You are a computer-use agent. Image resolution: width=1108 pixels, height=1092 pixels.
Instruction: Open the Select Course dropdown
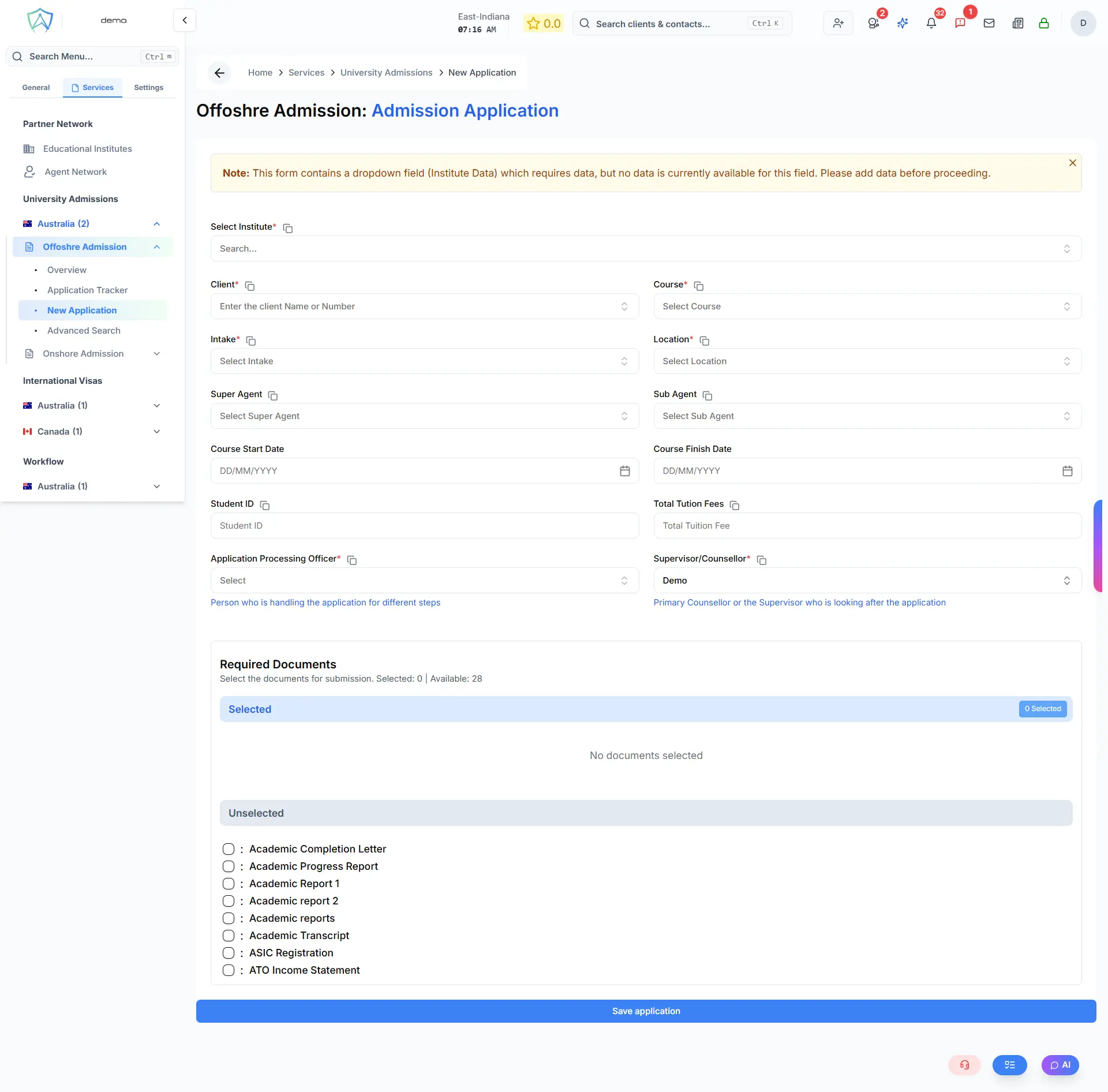pos(866,306)
